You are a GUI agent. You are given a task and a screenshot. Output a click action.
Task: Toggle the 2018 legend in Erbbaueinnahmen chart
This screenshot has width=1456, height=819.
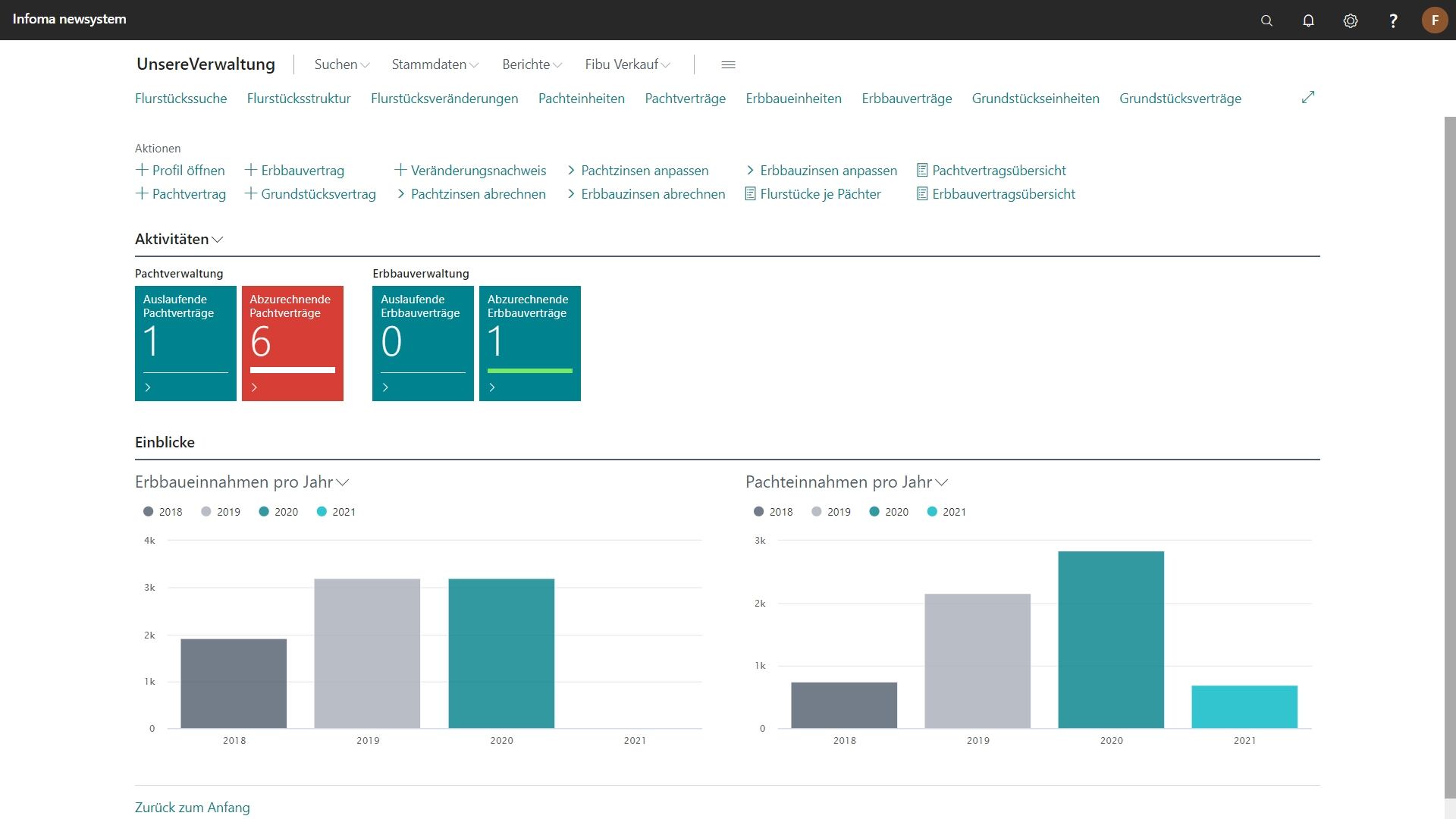[163, 512]
